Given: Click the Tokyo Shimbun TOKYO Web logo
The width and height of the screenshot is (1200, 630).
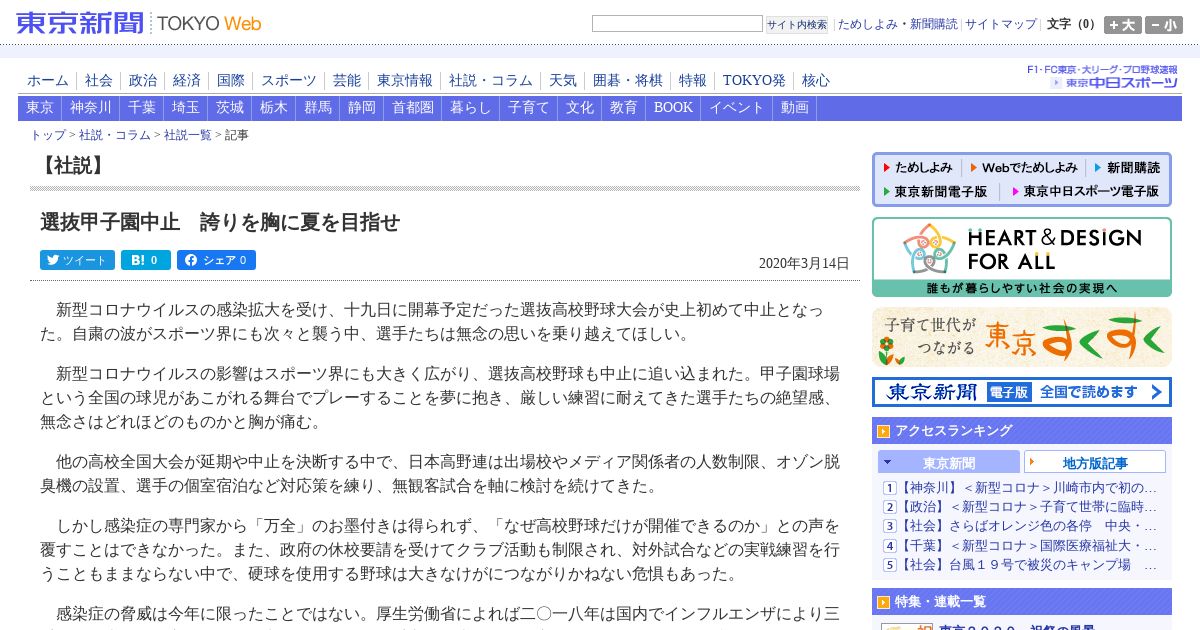Looking at the screenshot, I should pos(139,23).
